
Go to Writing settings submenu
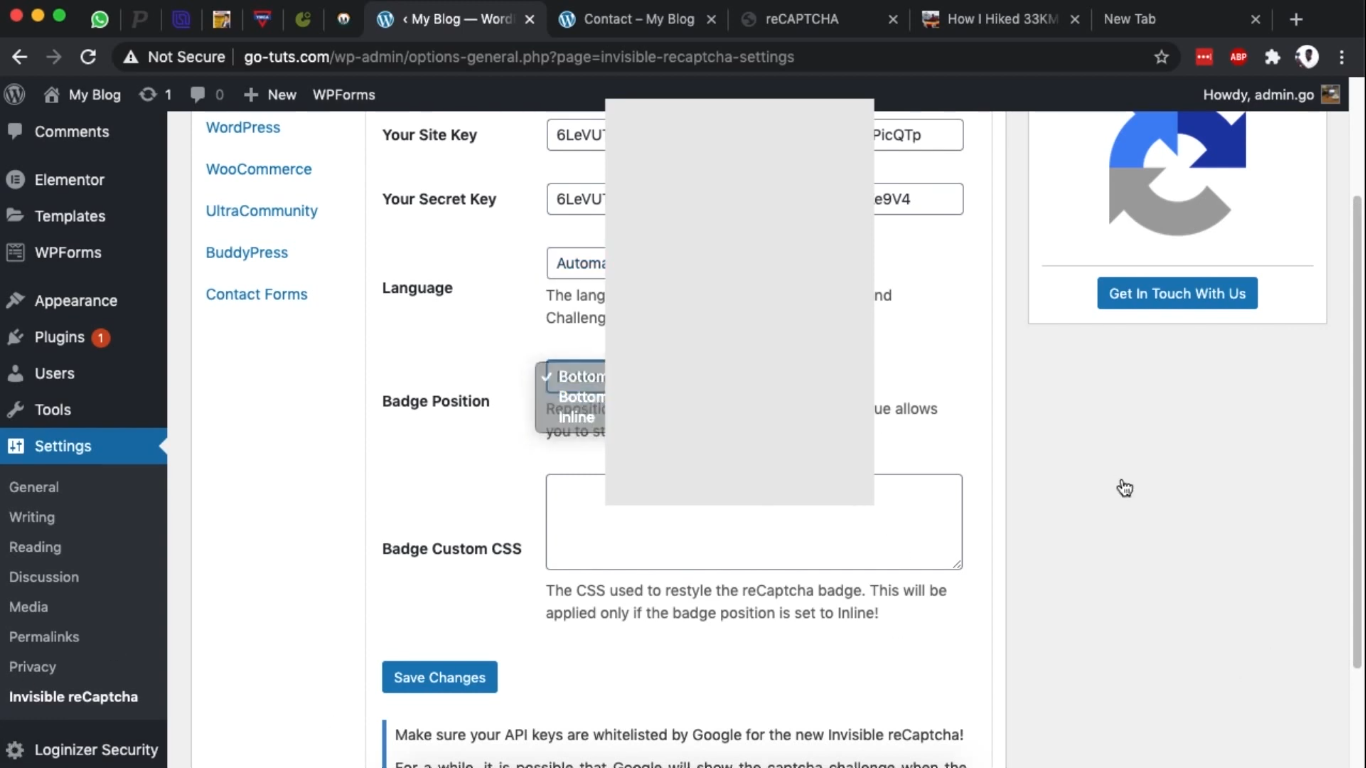click(32, 517)
